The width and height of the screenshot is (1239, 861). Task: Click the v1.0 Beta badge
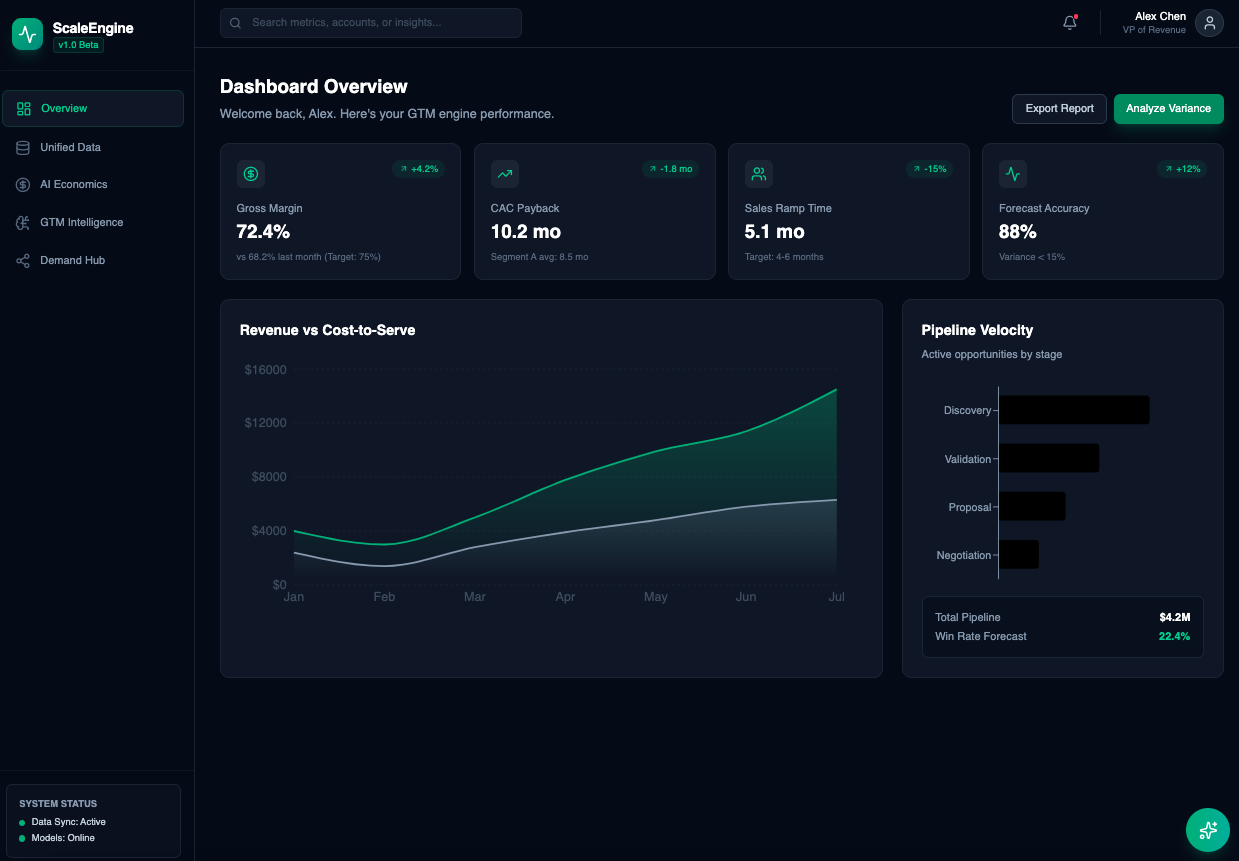point(77,44)
